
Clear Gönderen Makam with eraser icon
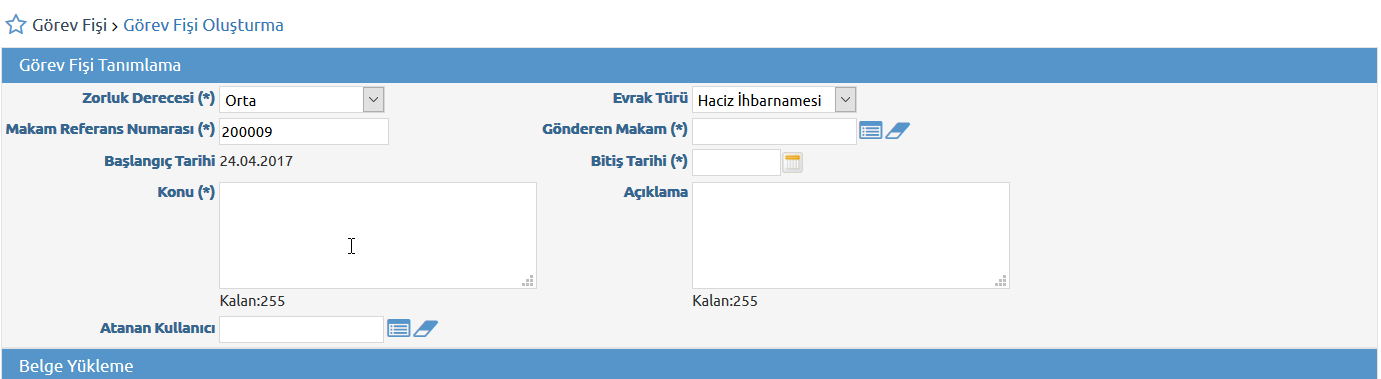pyautogui.click(x=897, y=131)
